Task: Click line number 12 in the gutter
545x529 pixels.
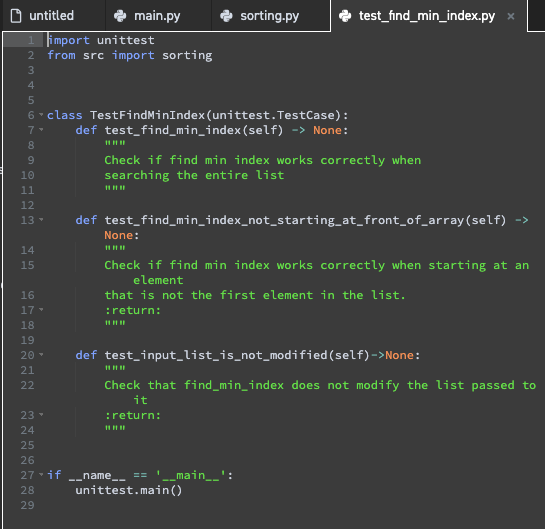Action: click(27, 205)
